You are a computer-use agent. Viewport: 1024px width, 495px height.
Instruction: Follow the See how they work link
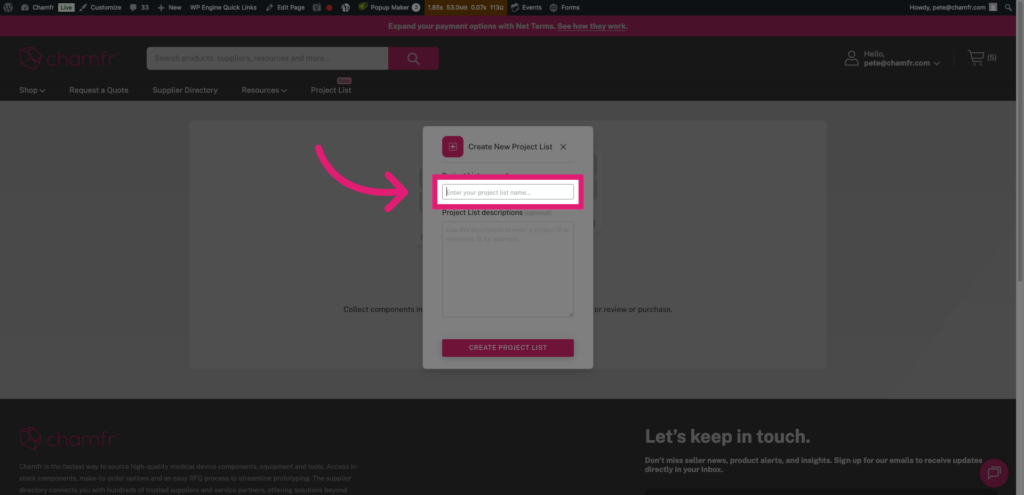coord(592,26)
